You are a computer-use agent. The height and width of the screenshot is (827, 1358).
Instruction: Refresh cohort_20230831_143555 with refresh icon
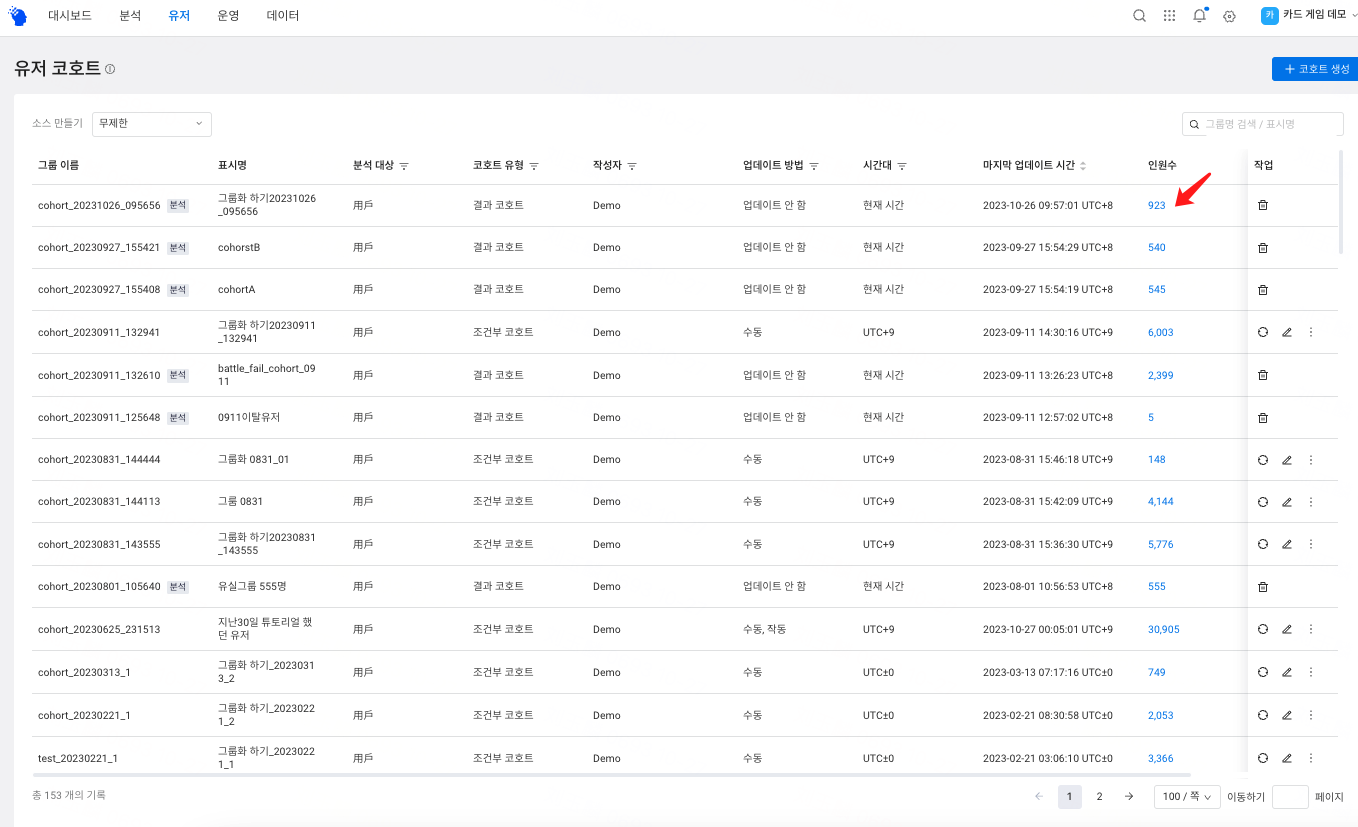coord(1262,544)
